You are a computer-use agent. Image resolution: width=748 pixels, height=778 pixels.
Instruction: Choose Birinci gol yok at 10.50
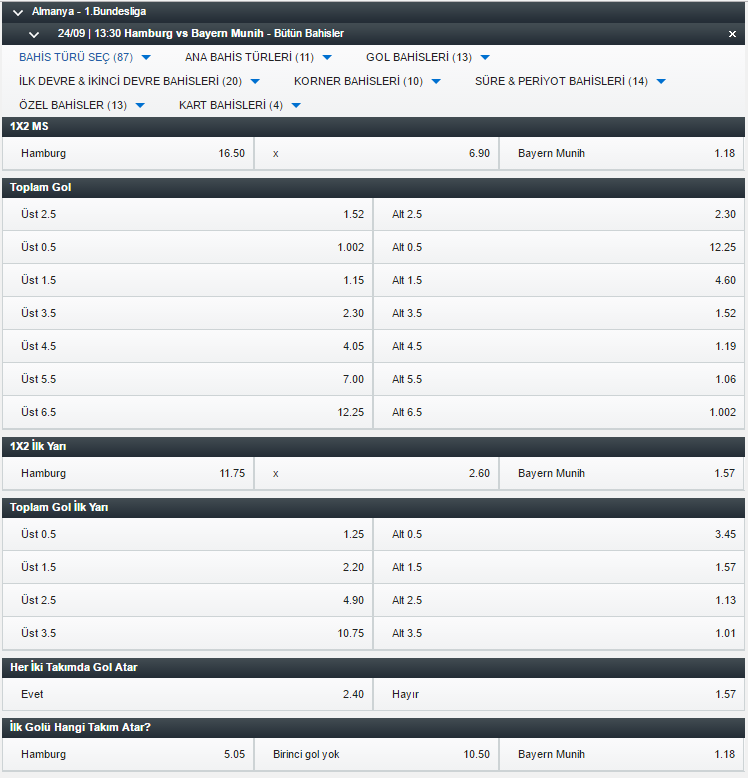pyautogui.click(x=375, y=754)
